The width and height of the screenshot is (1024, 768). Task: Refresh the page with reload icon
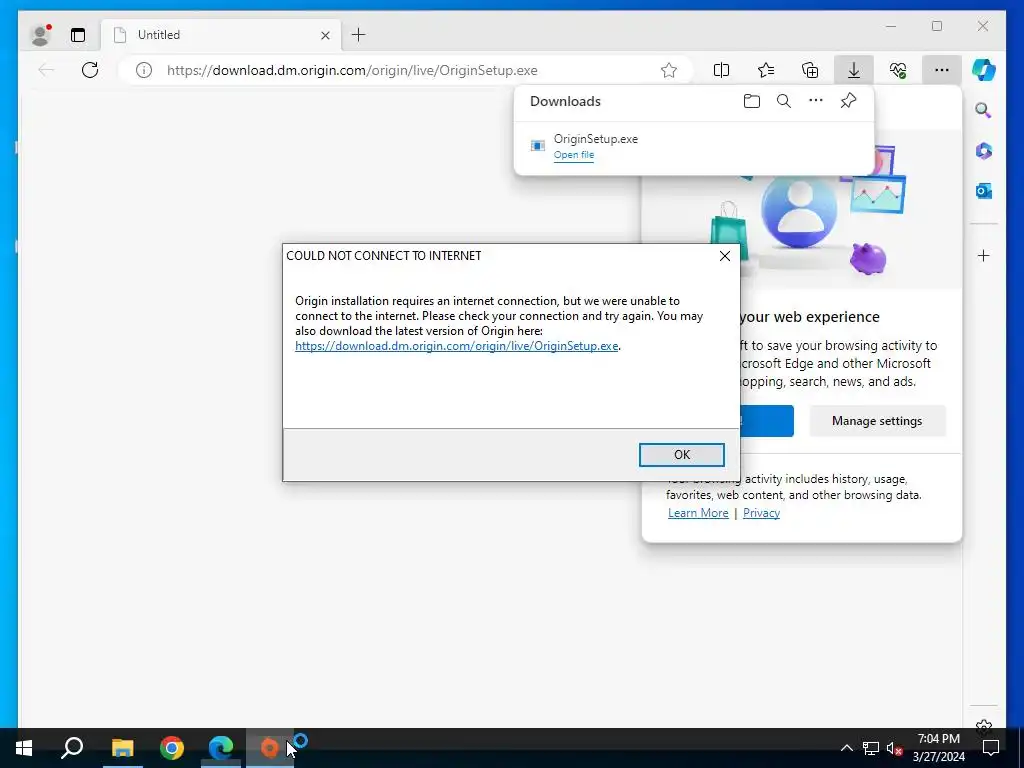pos(90,70)
